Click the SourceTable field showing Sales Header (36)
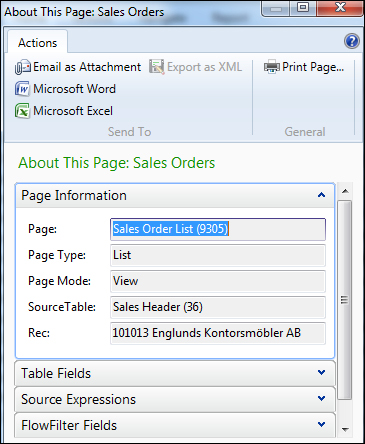This screenshot has width=365, height=444. tap(218, 307)
